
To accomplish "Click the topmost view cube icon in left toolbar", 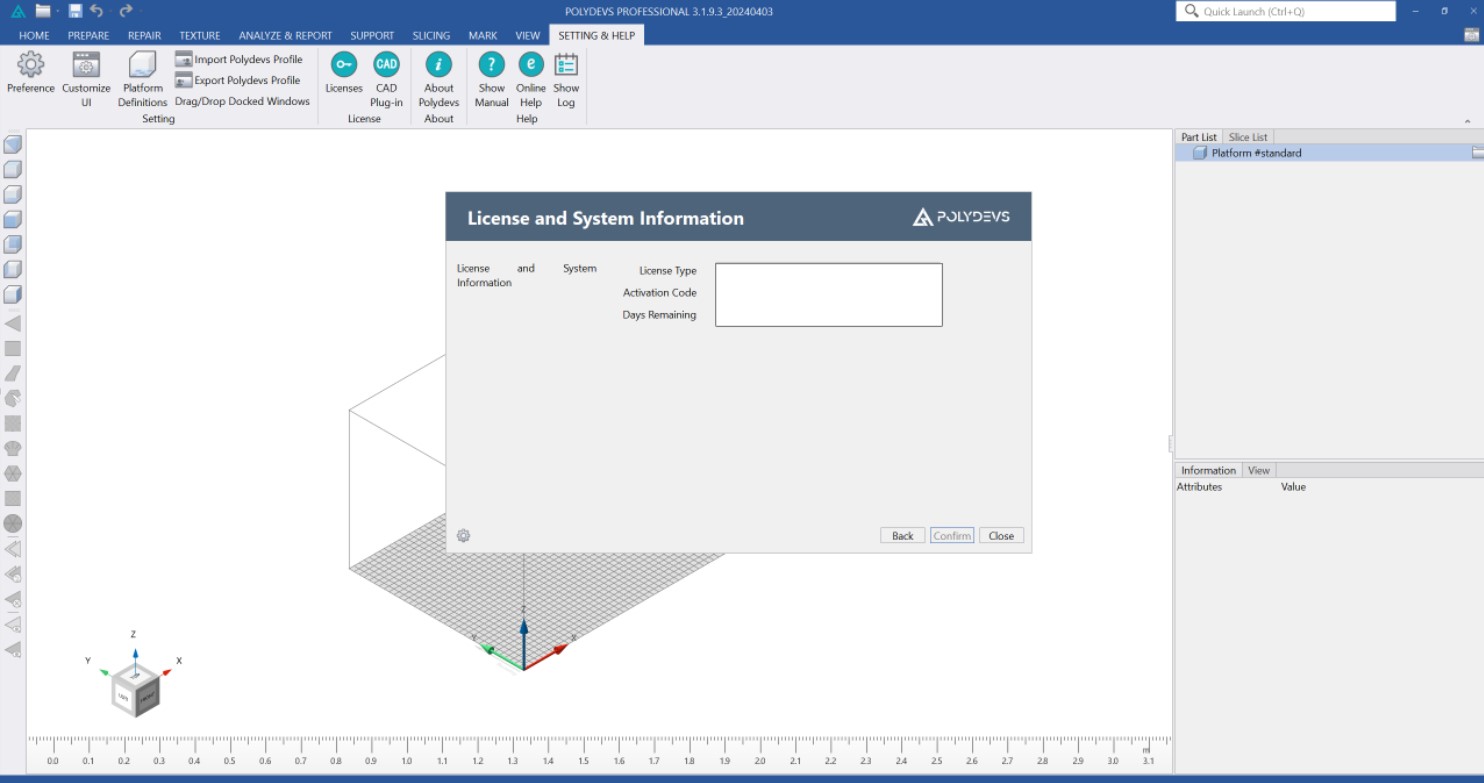I will click(x=13, y=144).
